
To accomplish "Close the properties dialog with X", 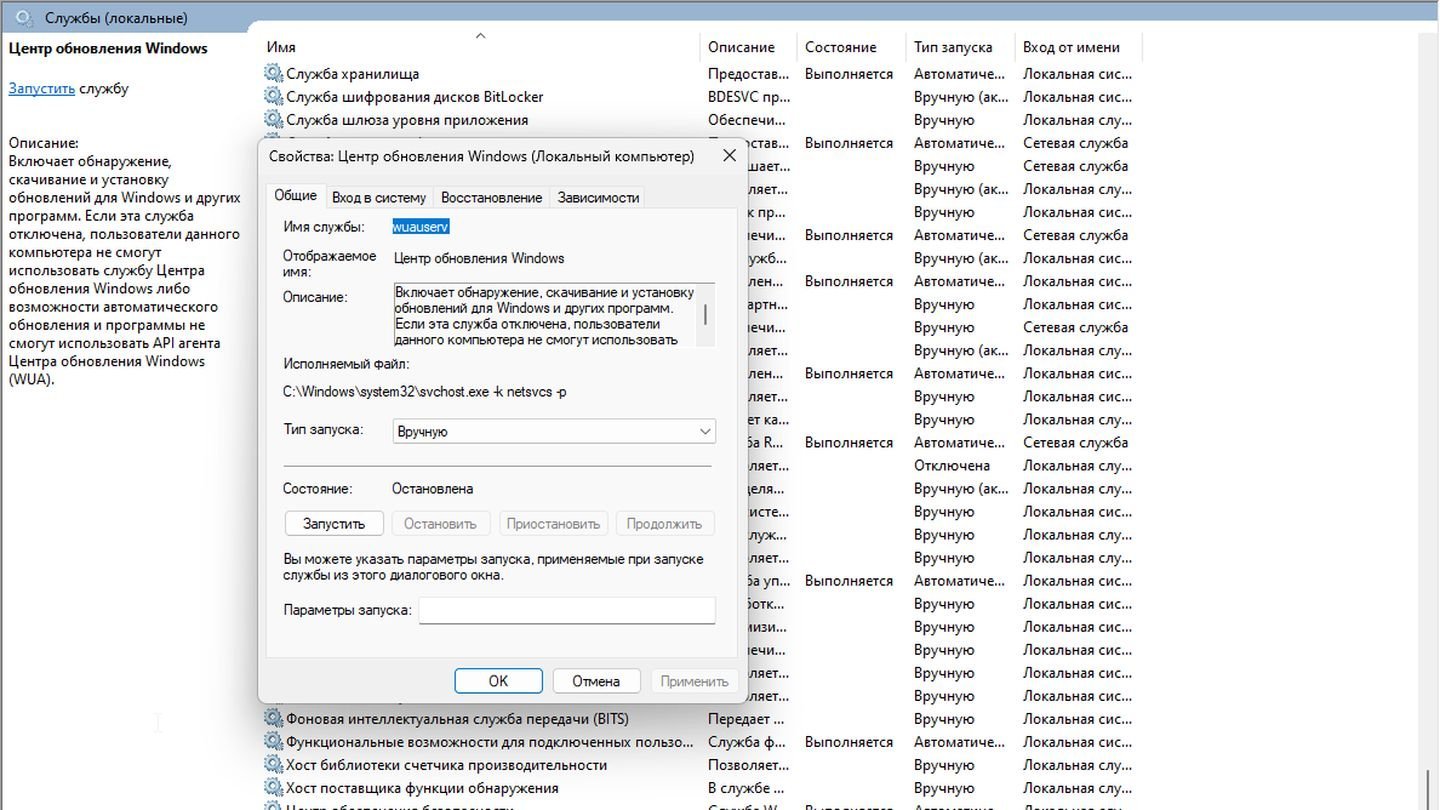I will 729,156.
